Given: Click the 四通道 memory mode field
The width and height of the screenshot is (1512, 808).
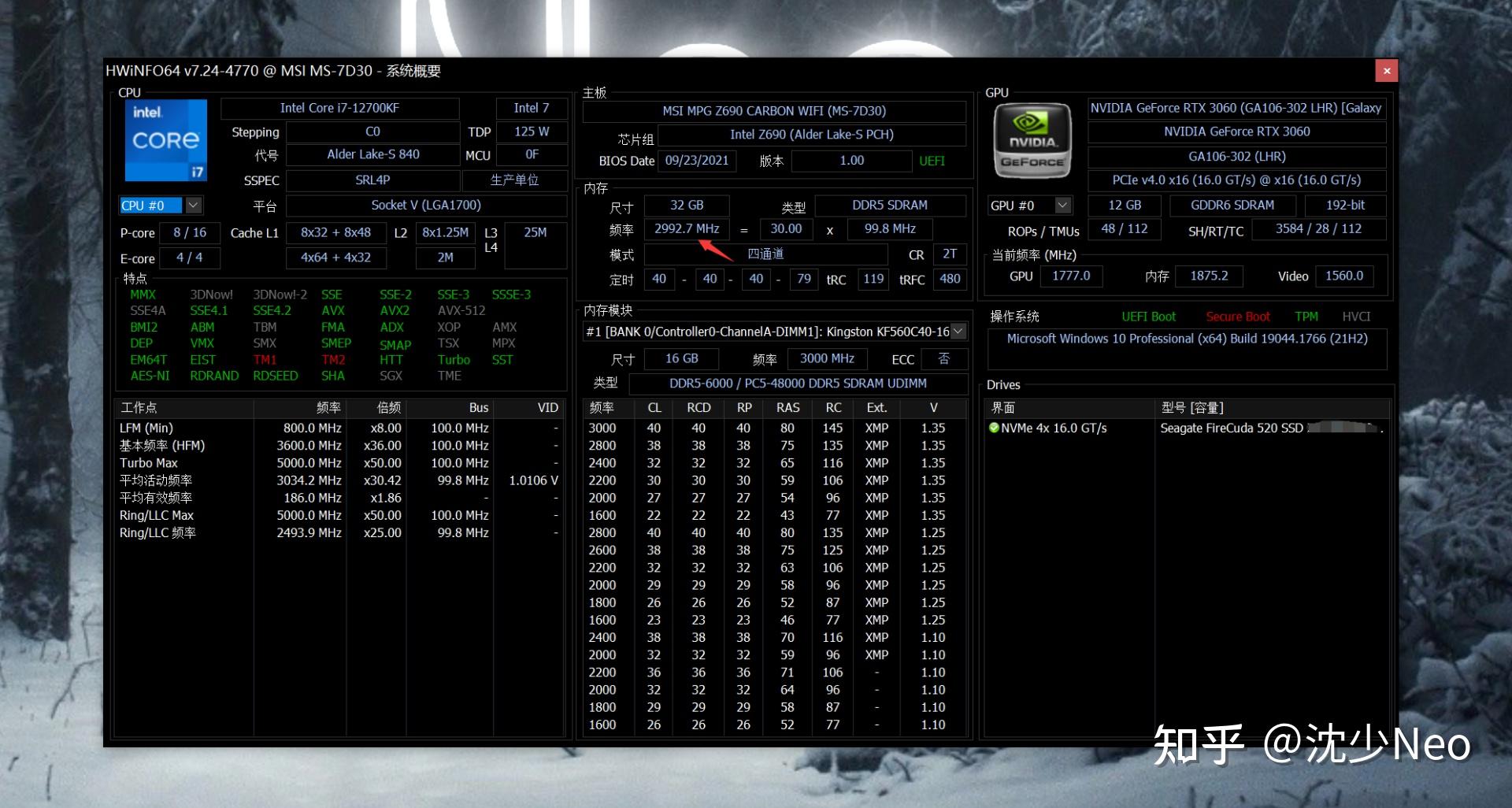Looking at the screenshot, I should 765,254.
